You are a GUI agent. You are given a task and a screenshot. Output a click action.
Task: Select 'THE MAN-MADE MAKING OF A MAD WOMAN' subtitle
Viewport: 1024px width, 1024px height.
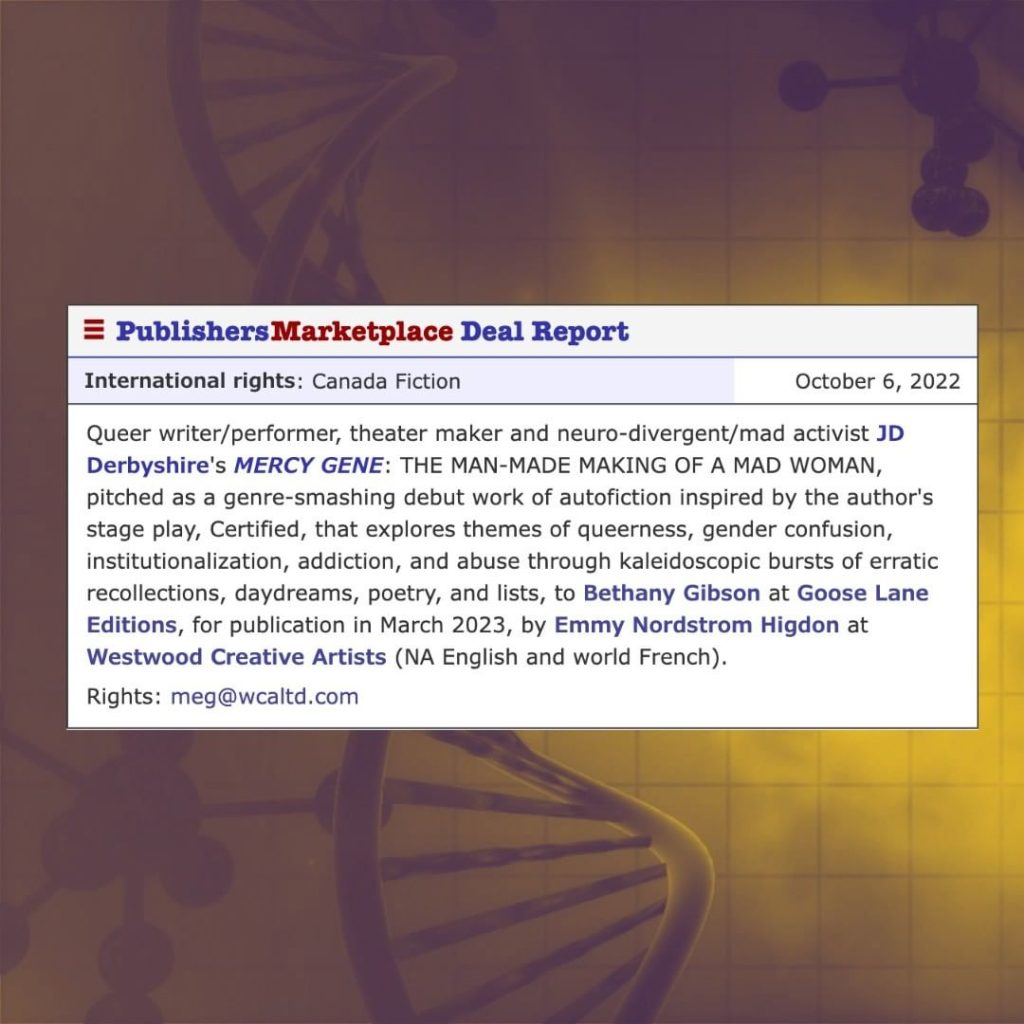pos(640,465)
